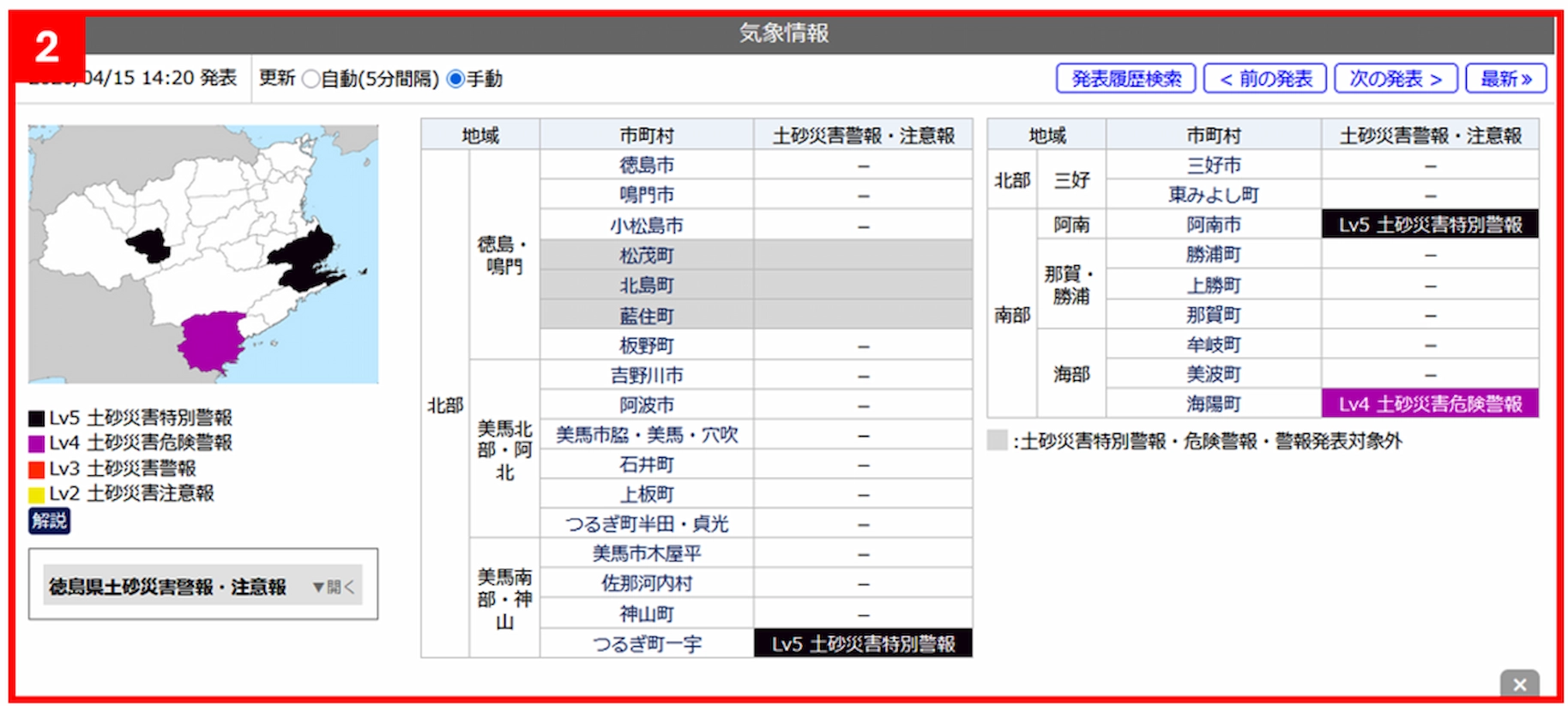Select 美馬市木屋平 row
Screen dimensions: 1568x706
coord(756,553)
